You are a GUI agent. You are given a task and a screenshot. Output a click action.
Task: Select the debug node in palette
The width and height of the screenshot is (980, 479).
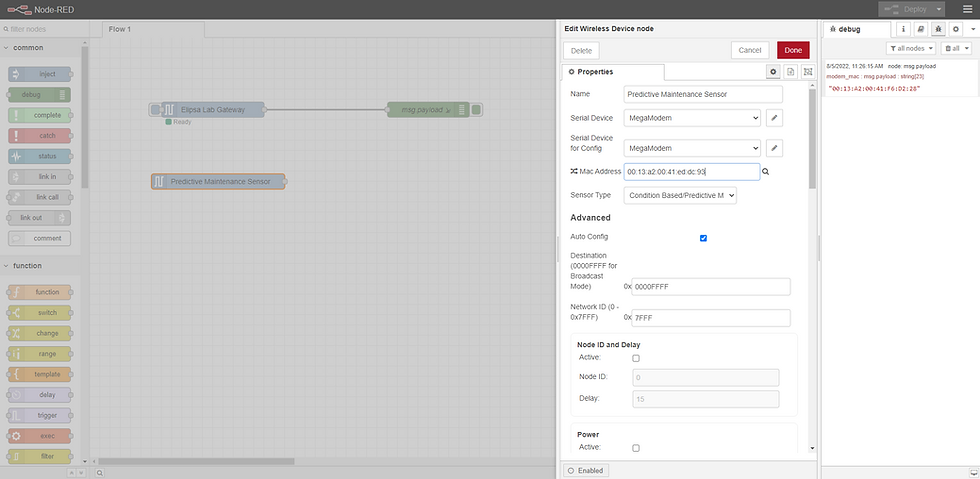(39, 94)
